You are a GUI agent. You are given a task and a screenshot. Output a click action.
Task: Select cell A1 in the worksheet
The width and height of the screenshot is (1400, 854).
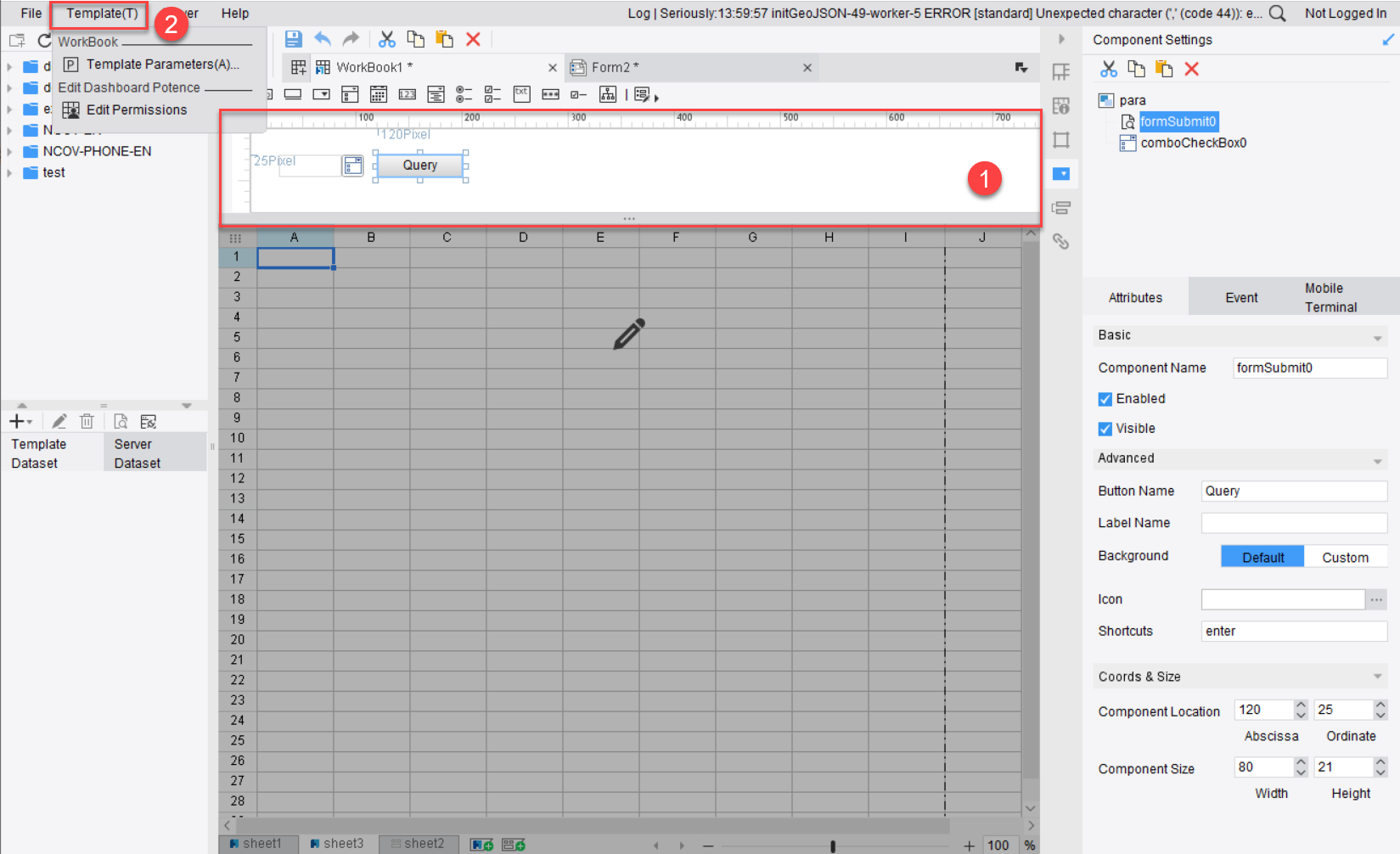pos(295,257)
